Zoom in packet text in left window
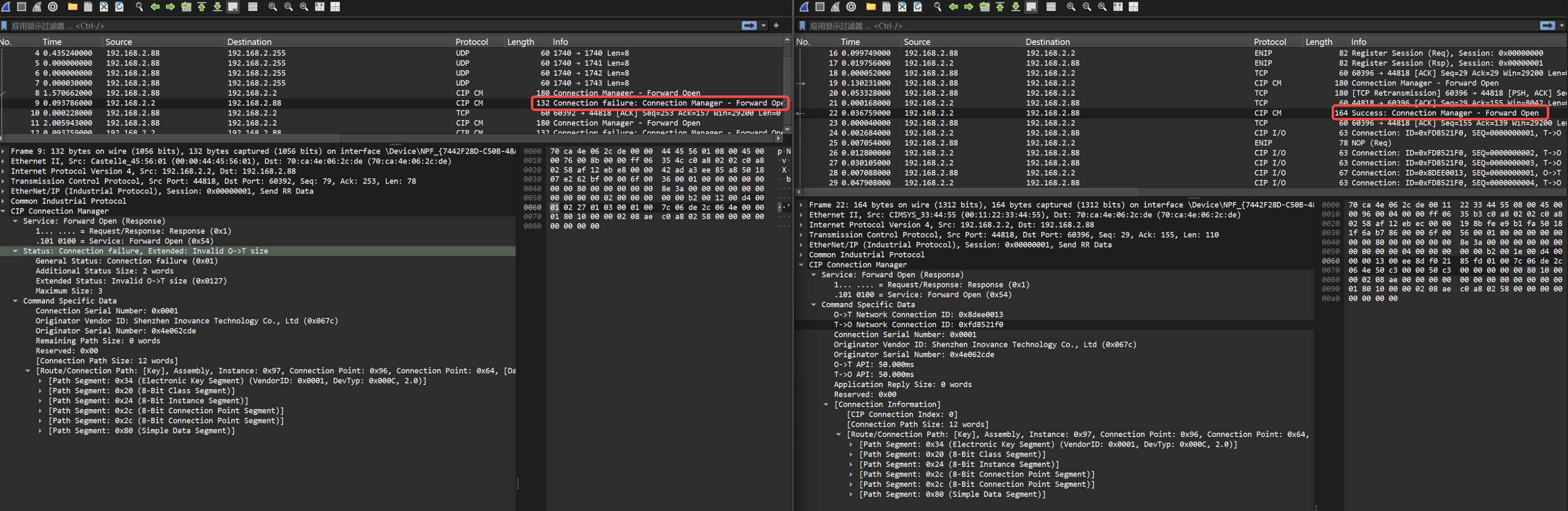The height and width of the screenshot is (511, 1568). click(273, 7)
